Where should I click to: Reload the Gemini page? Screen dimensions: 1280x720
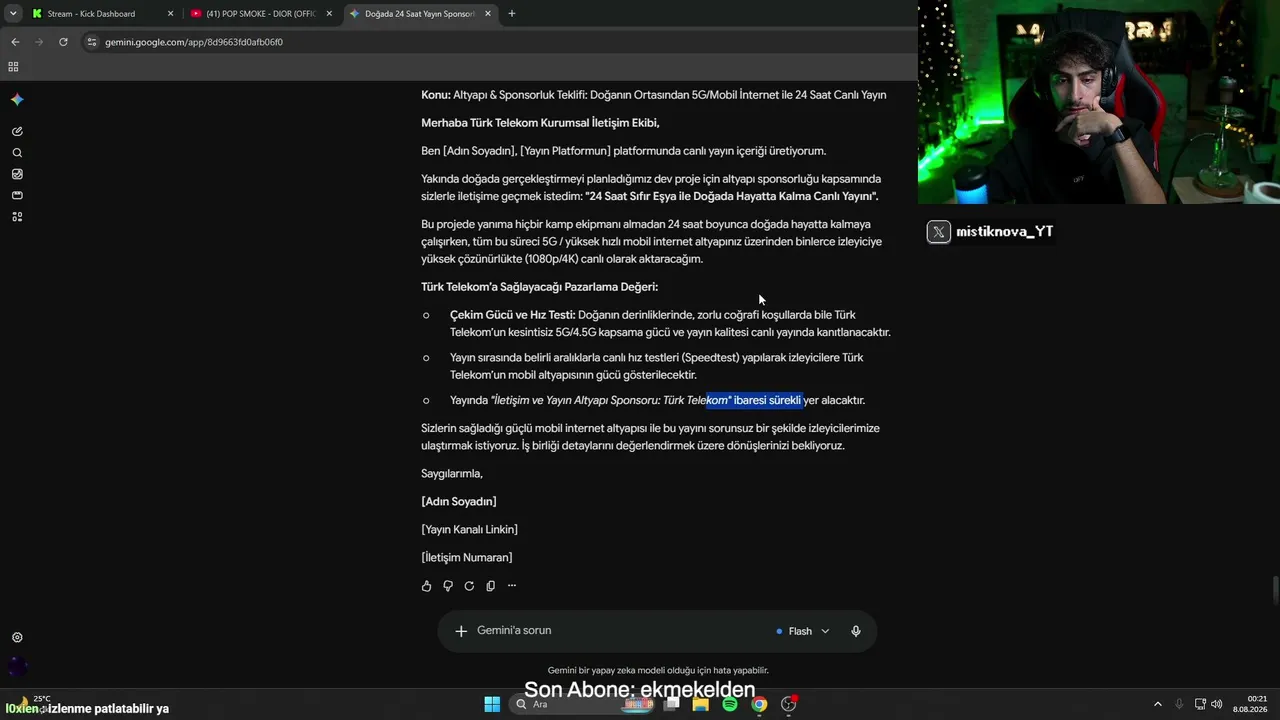(63, 42)
